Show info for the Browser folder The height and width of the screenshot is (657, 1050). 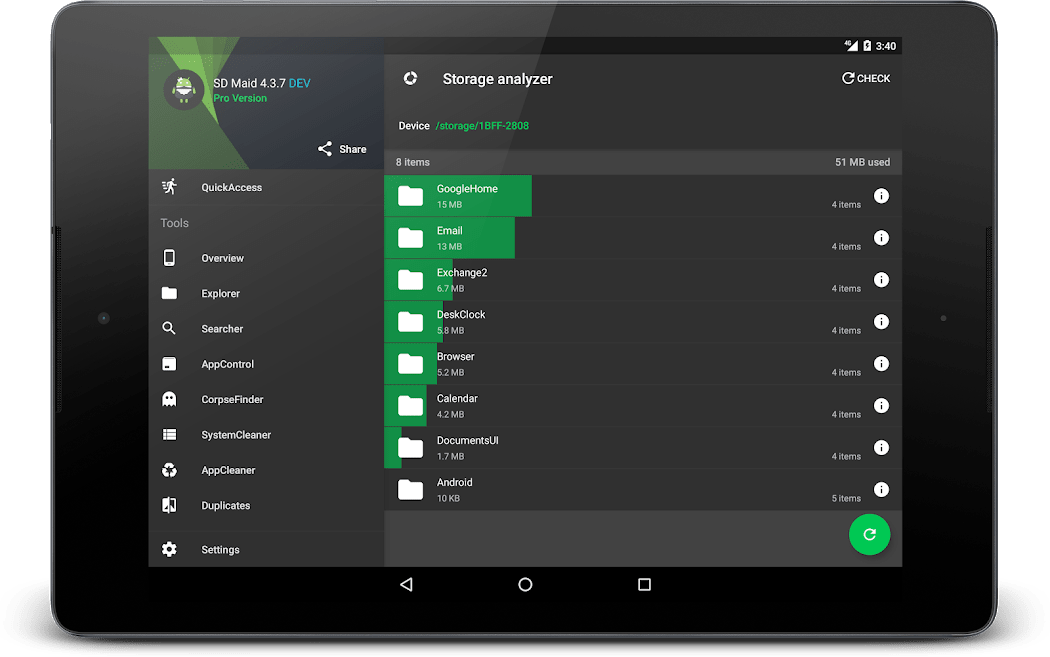[x=881, y=363]
